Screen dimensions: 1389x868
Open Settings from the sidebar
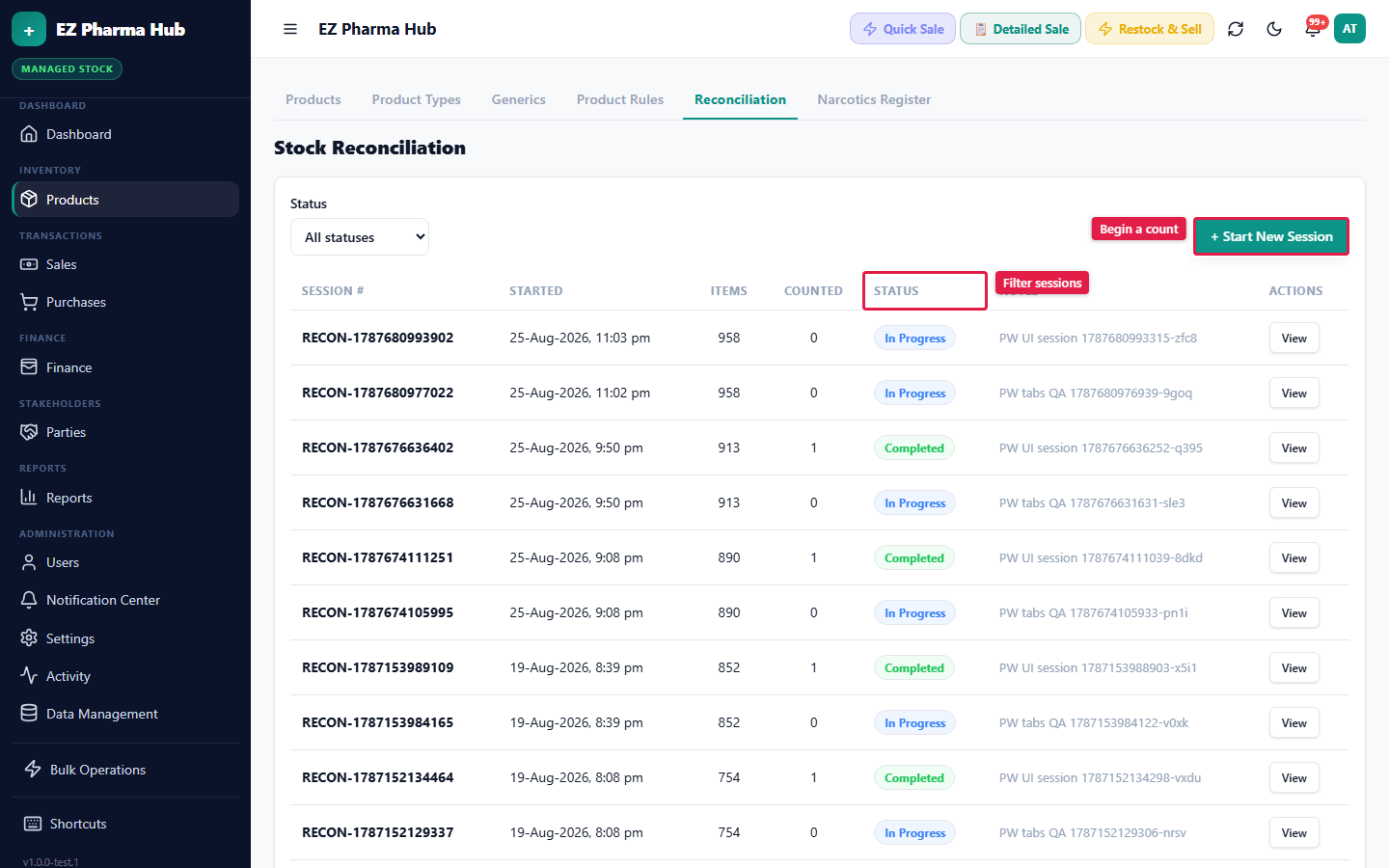[x=125, y=638]
